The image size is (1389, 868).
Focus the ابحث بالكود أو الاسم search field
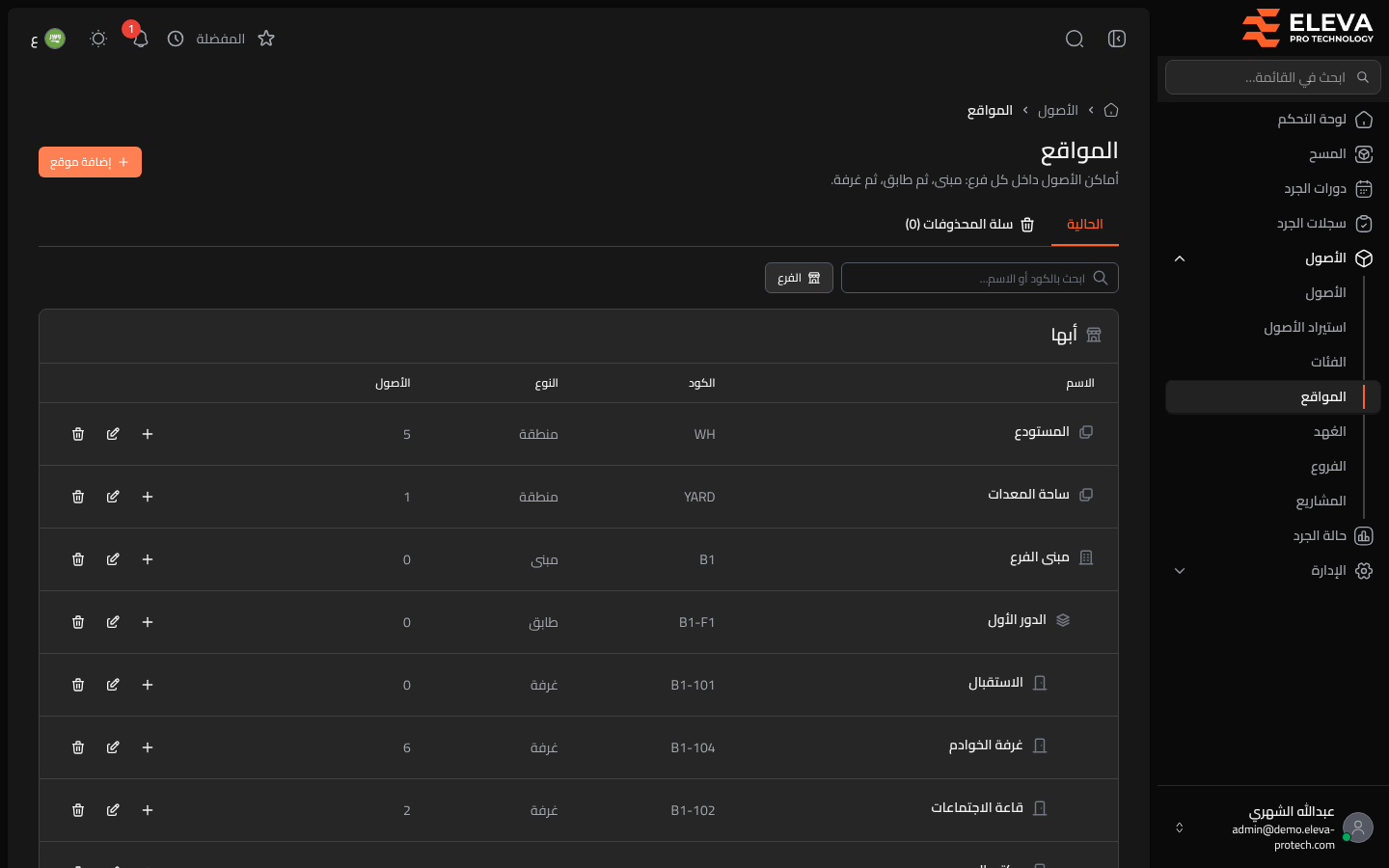[980, 278]
